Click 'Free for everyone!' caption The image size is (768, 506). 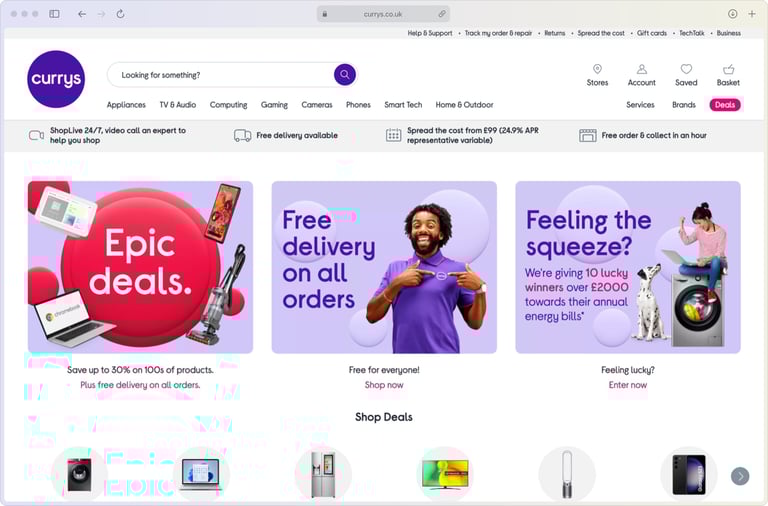tap(384, 370)
